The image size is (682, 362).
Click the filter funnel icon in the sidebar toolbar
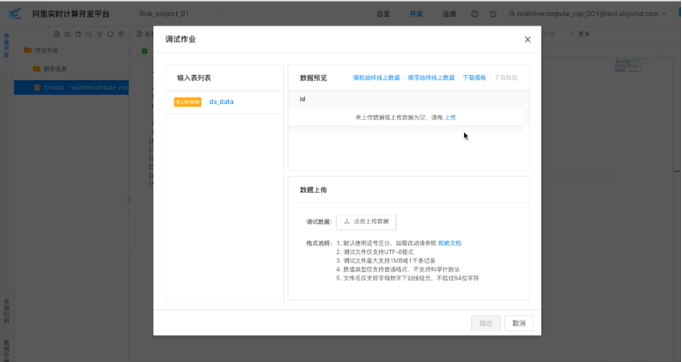pyautogui.click(x=100, y=34)
